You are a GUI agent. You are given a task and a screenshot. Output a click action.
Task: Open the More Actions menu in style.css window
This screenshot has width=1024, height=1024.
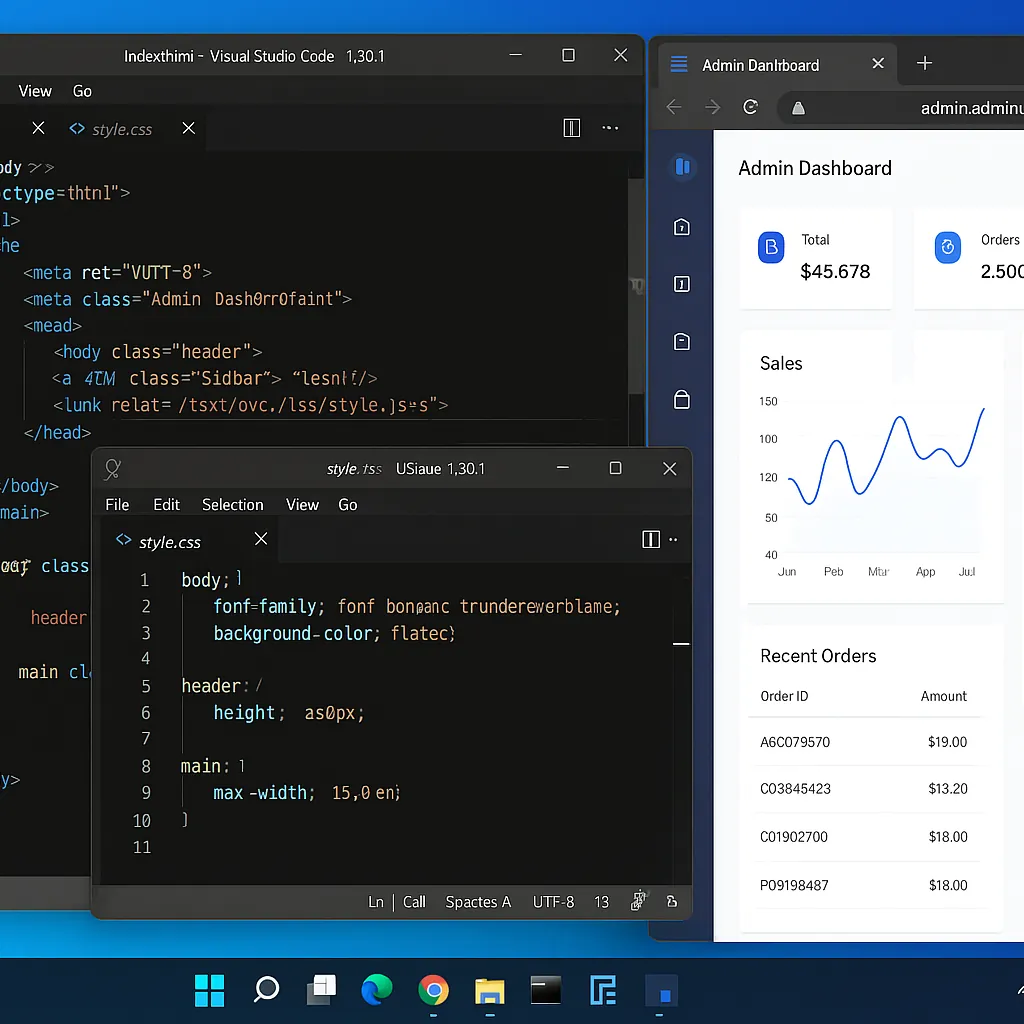point(673,540)
